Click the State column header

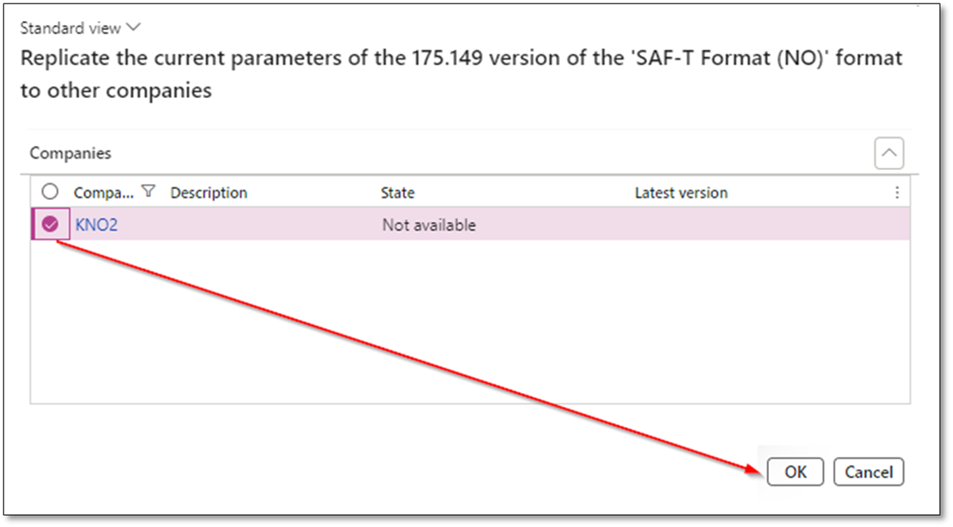click(x=397, y=192)
